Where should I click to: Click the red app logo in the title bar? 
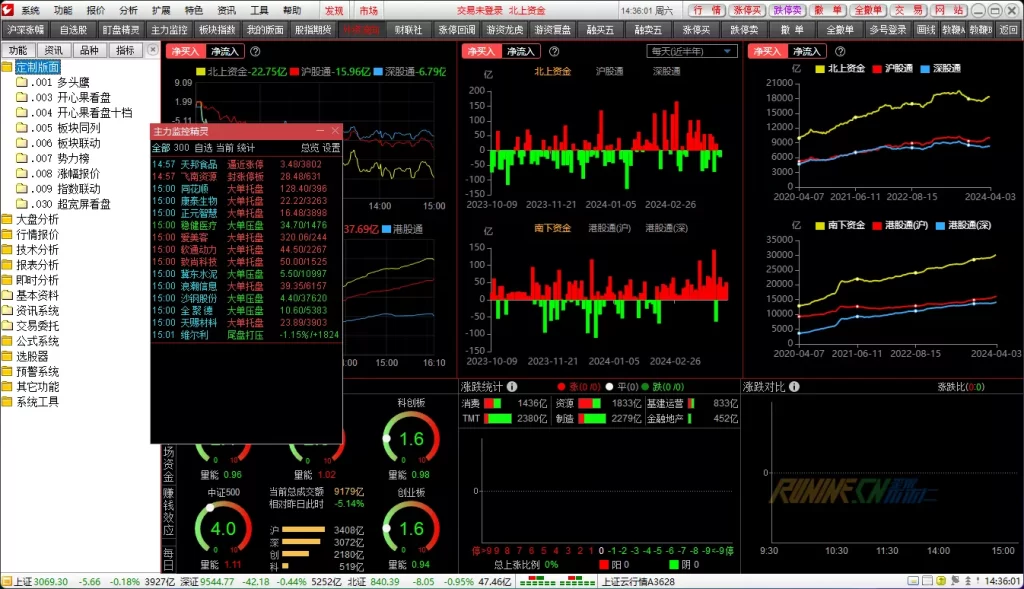point(9,9)
